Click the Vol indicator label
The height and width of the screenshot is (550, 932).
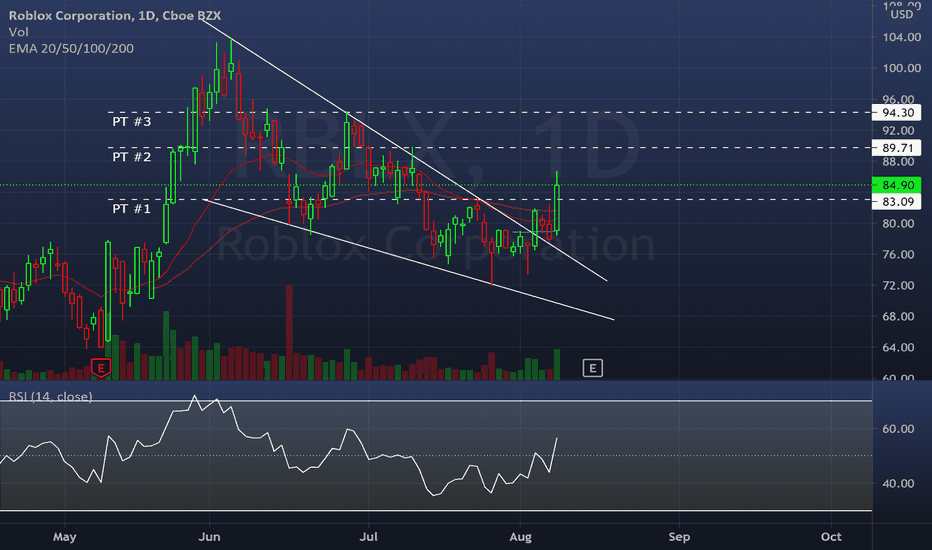click(x=18, y=32)
